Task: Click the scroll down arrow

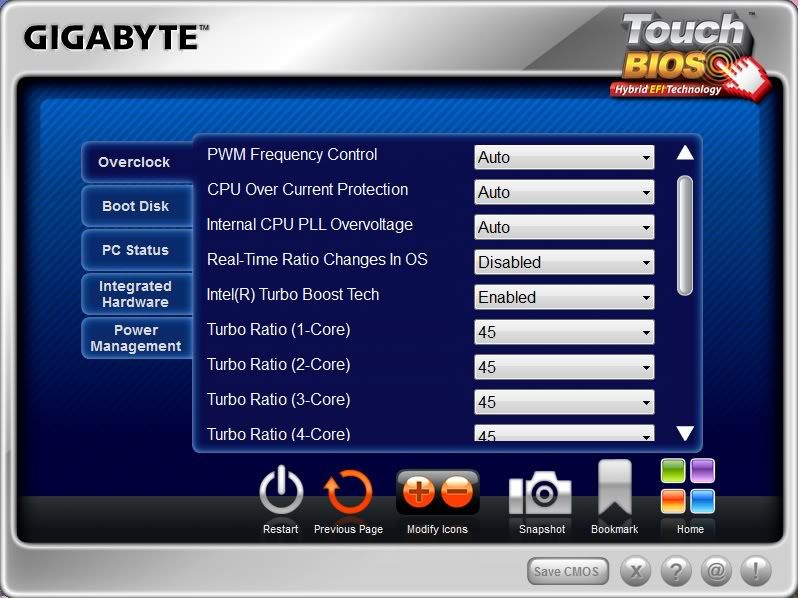Action: 685,433
